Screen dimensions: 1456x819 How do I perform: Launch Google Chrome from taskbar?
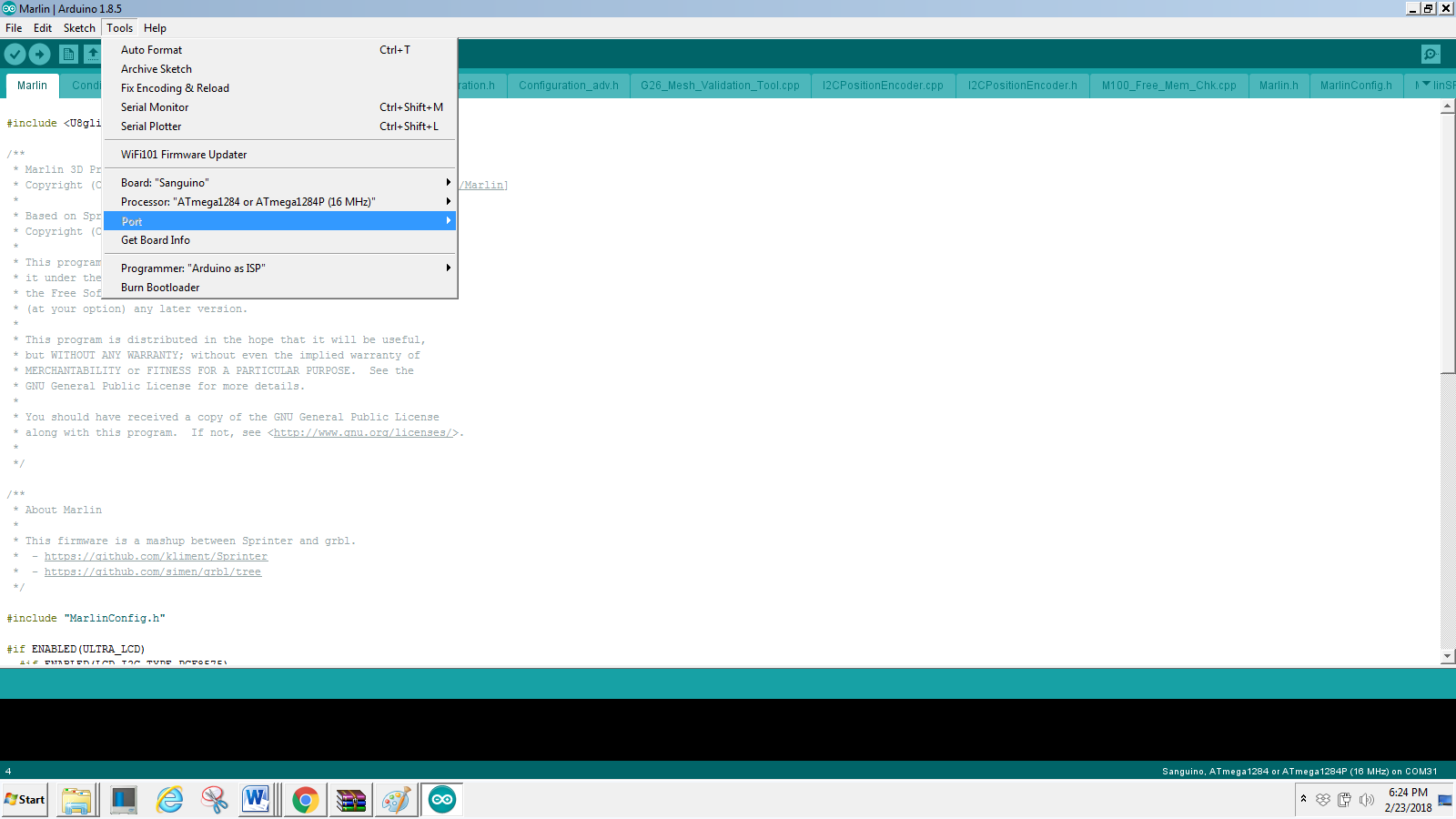click(x=306, y=800)
